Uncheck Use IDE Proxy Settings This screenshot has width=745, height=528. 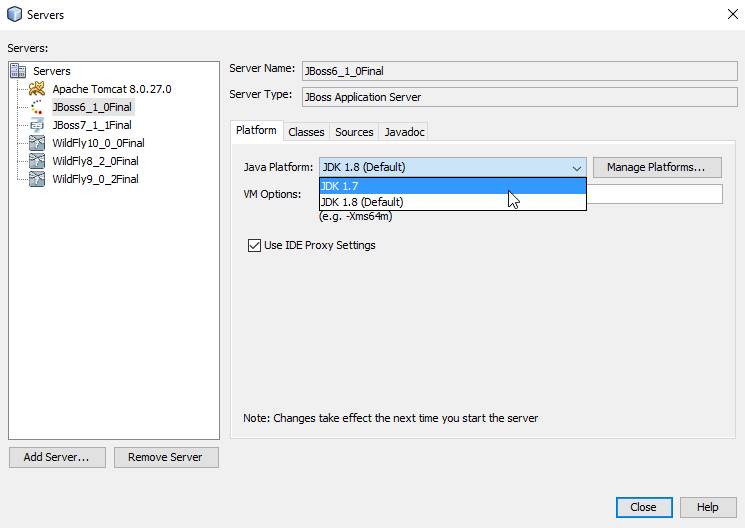click(x=254, y=245)
